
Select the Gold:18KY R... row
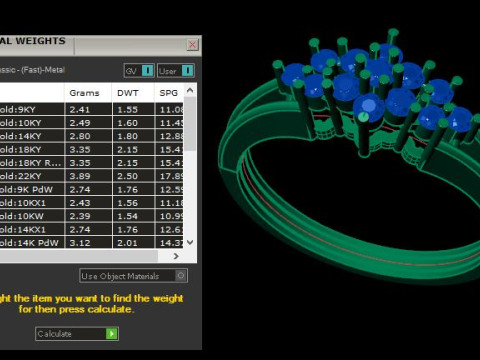click(92, 163)
